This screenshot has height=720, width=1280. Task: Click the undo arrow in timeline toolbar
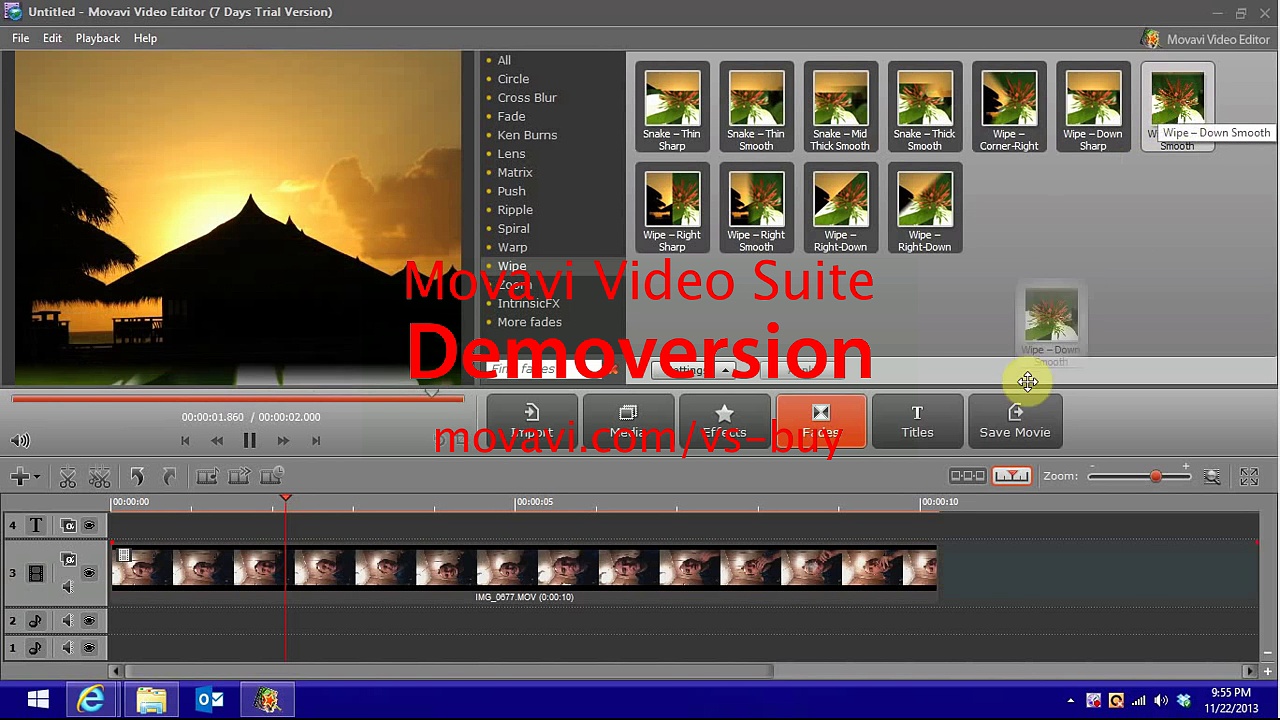pos(137,477)
